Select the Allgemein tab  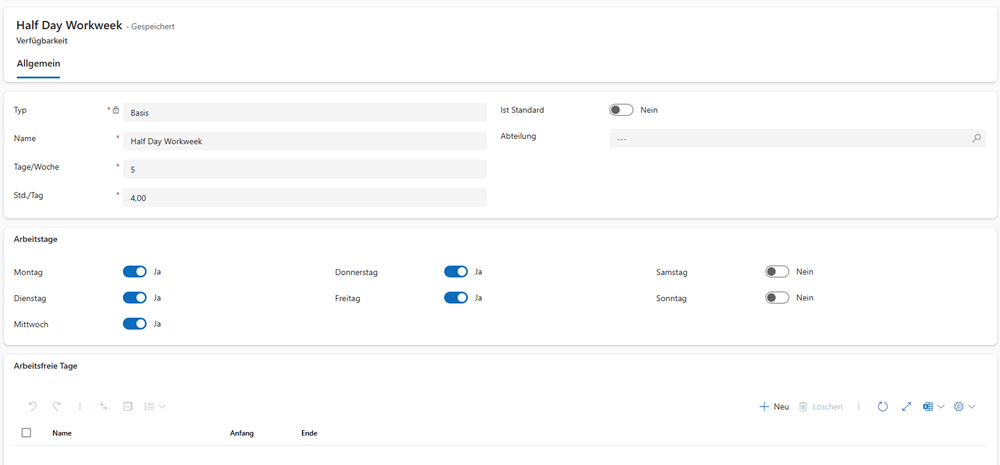[39, 64]
